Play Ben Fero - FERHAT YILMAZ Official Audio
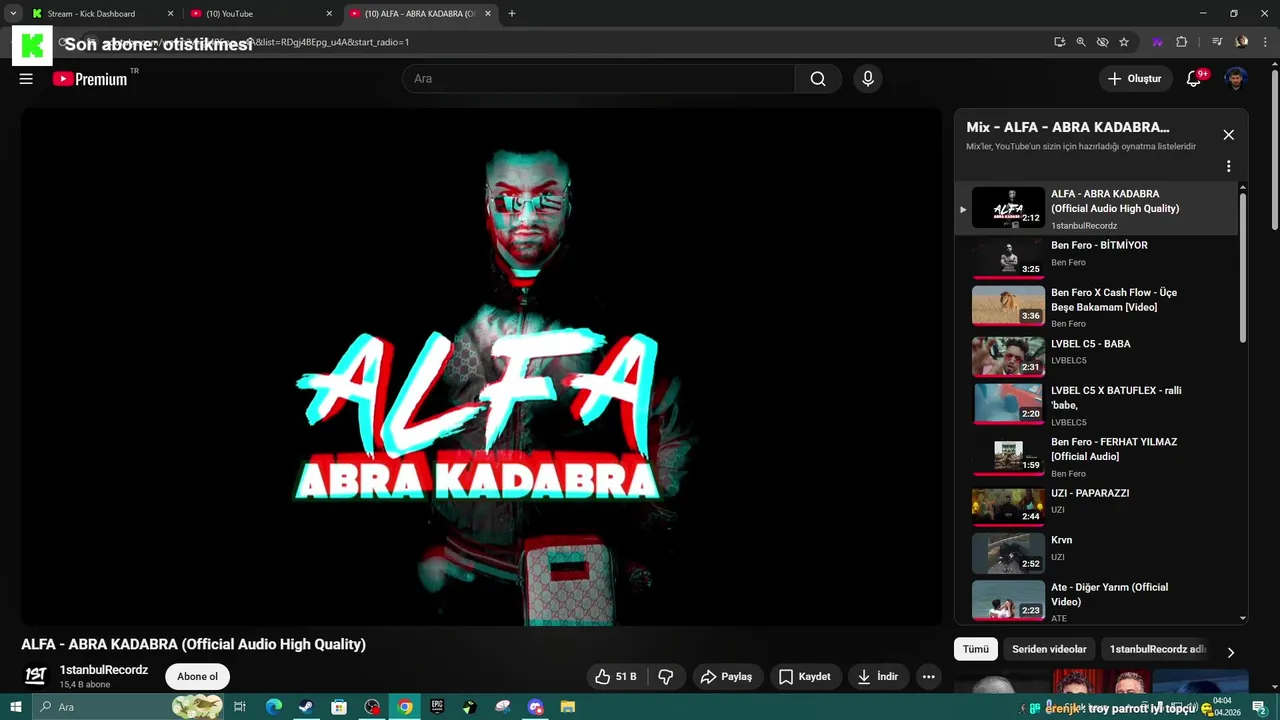This screenshot has height=720, width=1280. click(1097, 456)
